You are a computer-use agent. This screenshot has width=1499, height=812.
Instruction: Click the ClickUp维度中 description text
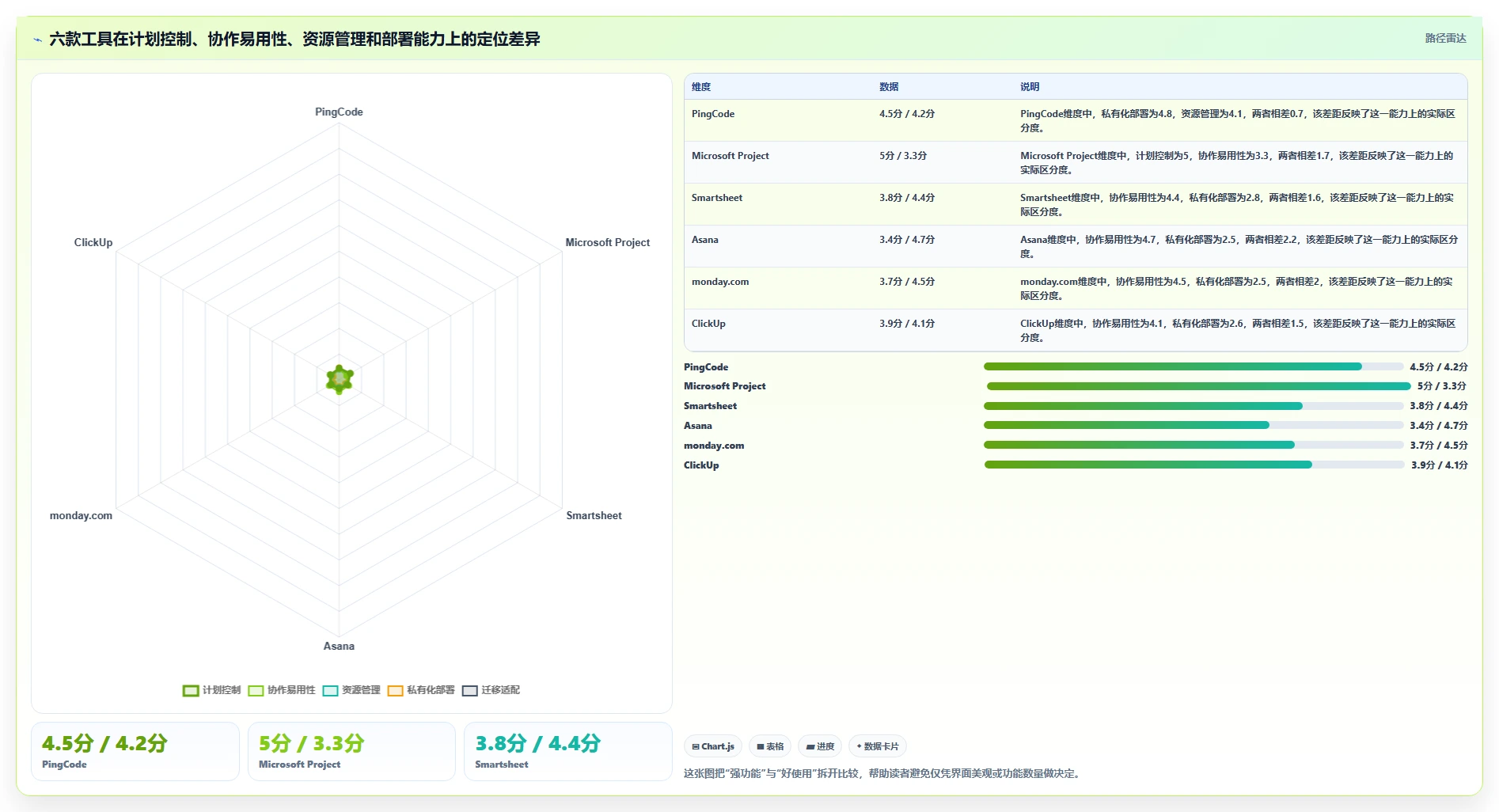coord(1238,330)
